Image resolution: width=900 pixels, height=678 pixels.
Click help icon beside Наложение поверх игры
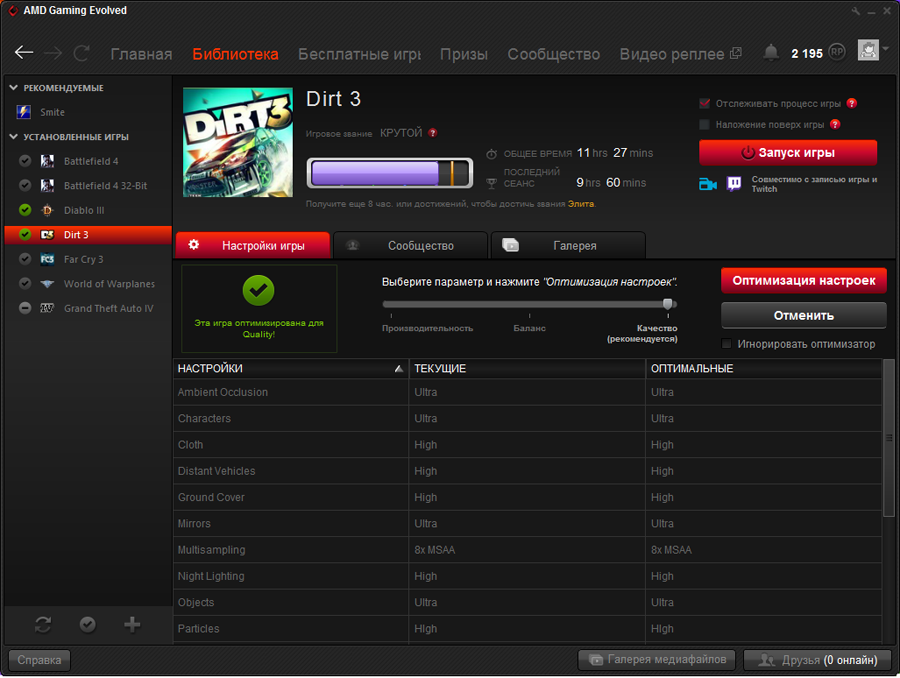[835, 124]
